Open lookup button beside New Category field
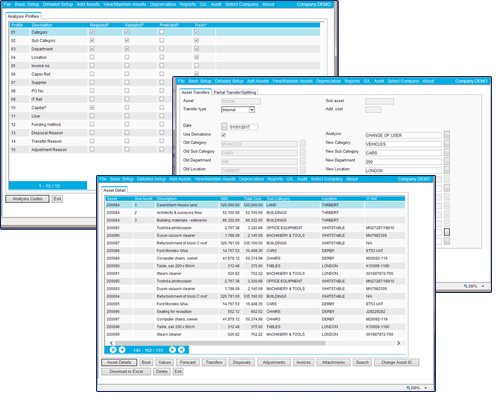The image size is (500, 400). (447, 144)
